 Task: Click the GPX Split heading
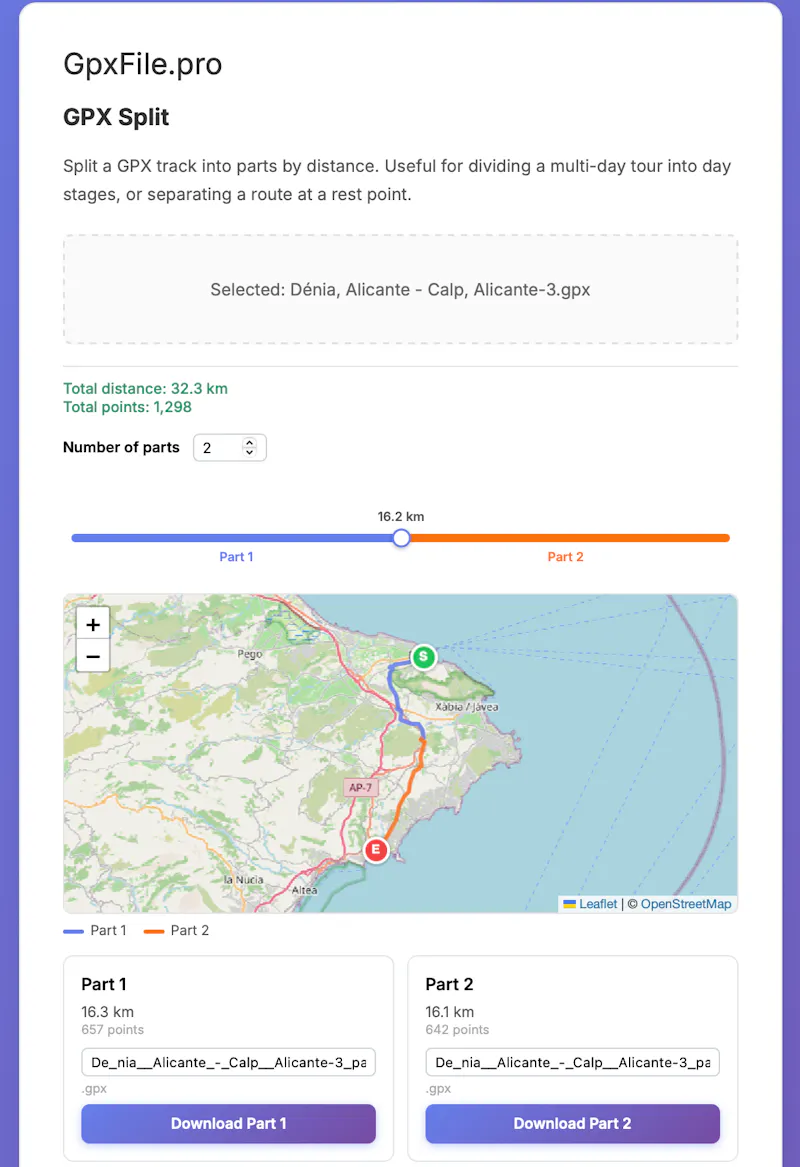[x=116, y=117]
